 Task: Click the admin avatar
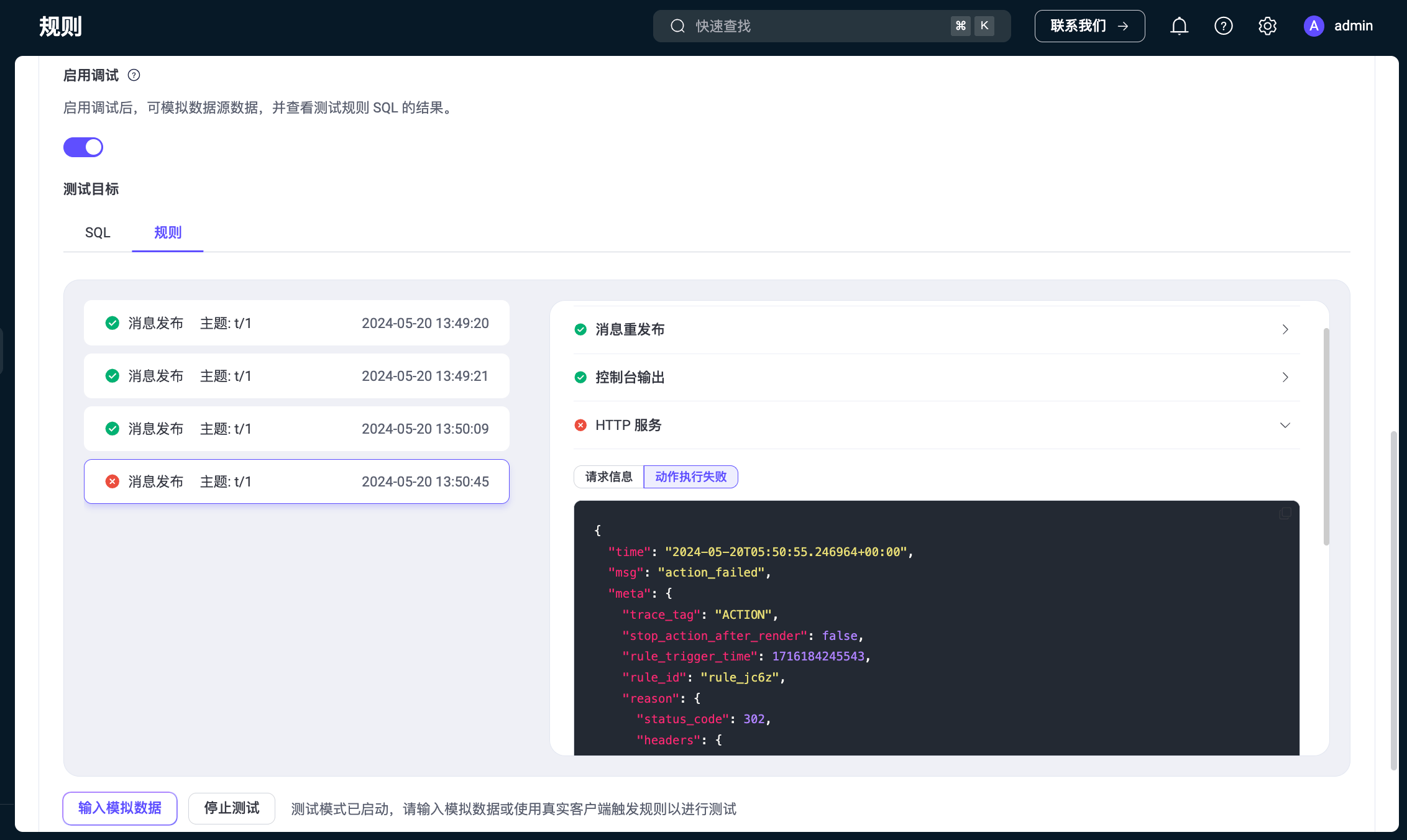[x=1314, y=26]
